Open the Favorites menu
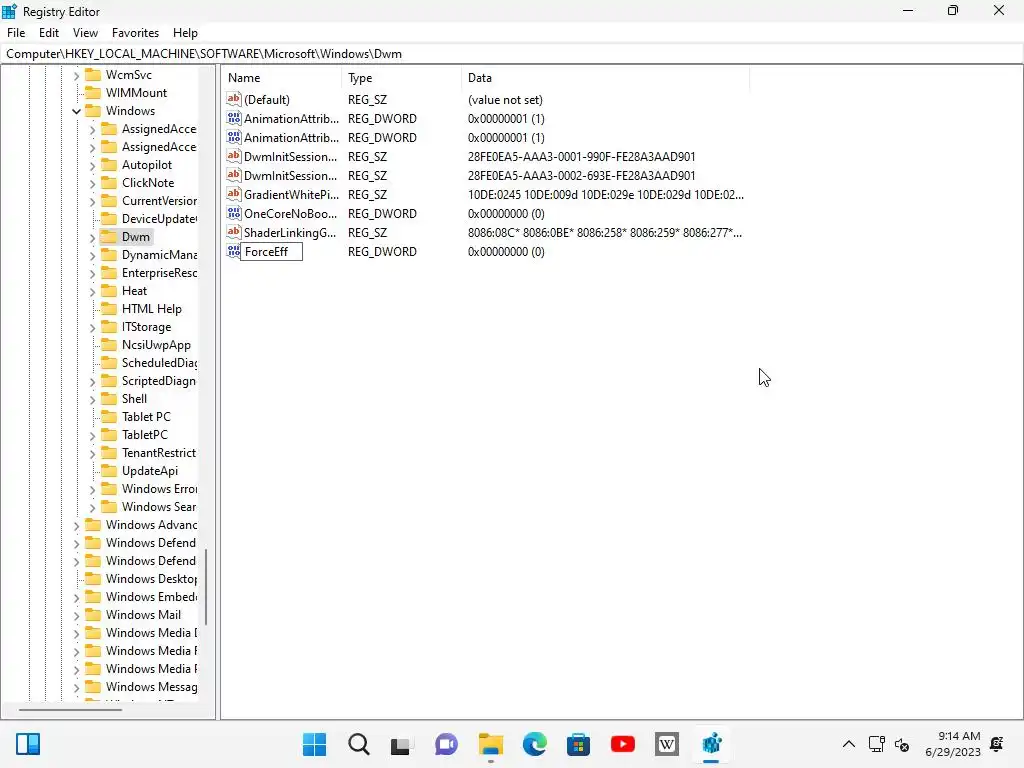The image size is (1024, 768). point(135,33)
